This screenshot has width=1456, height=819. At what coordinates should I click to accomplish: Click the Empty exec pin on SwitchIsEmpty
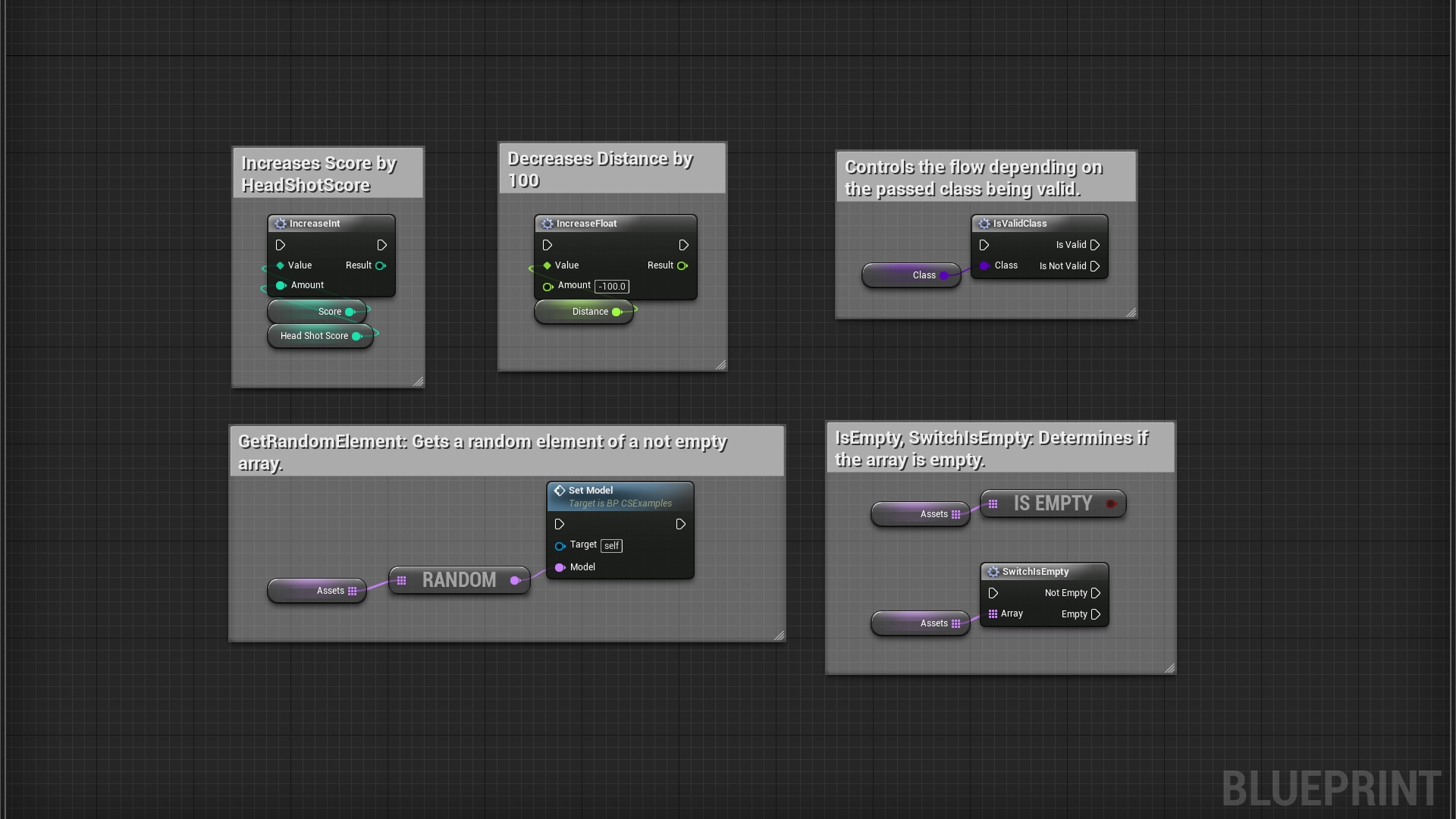[1095, 614]
